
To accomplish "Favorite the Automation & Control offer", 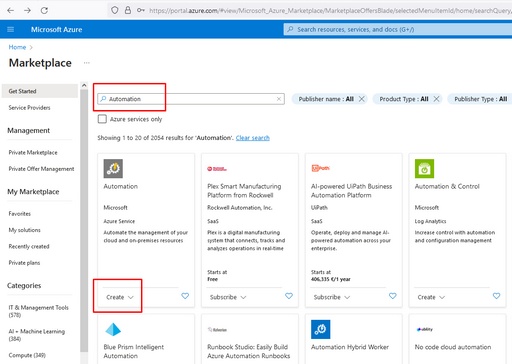I will (496, 296).
